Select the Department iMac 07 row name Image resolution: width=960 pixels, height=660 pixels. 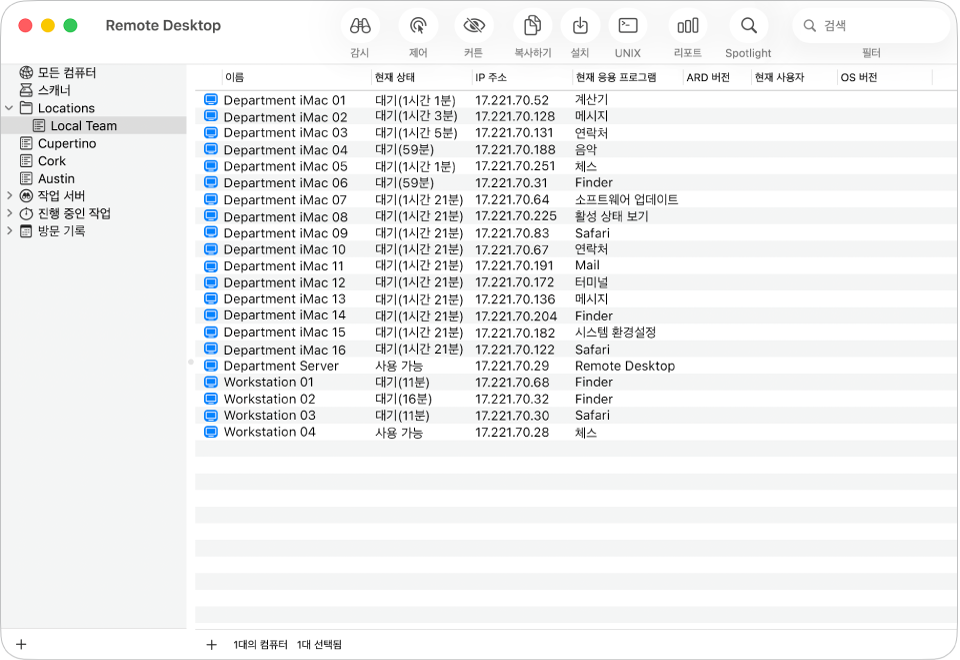pyautogui.click(x=285, y=200)
